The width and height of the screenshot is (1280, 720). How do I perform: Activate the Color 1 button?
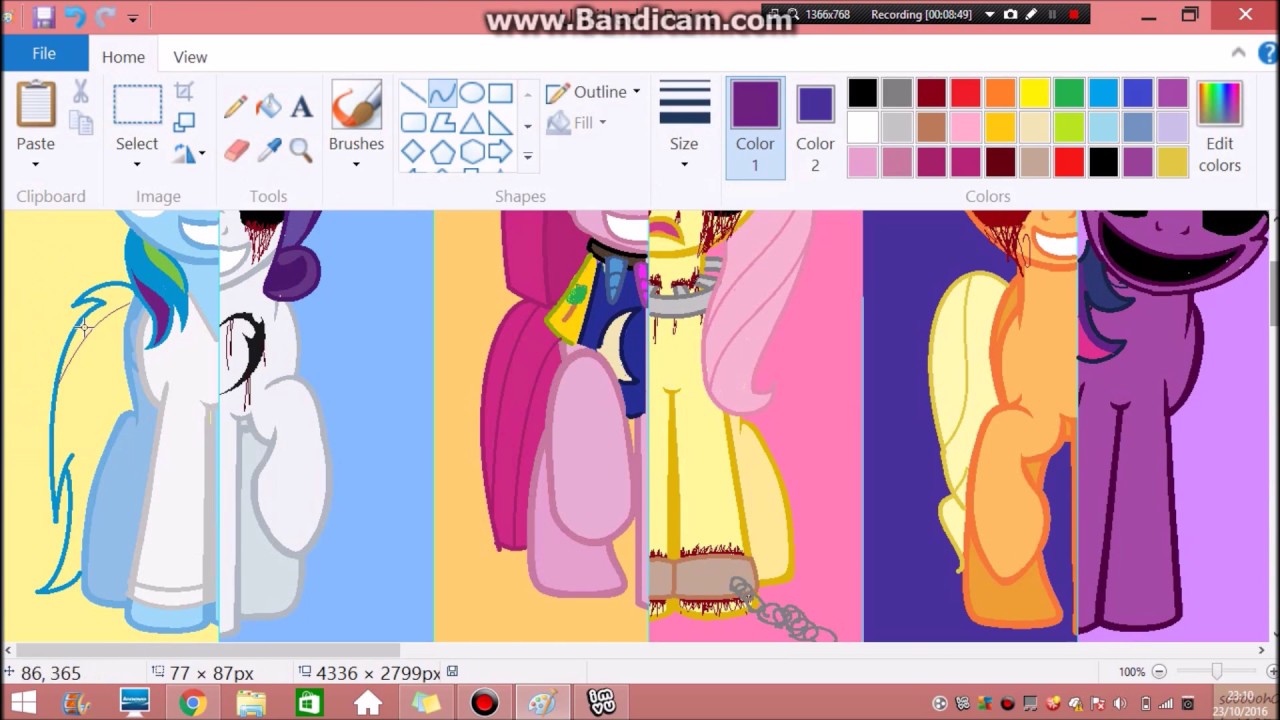point(755,127)
